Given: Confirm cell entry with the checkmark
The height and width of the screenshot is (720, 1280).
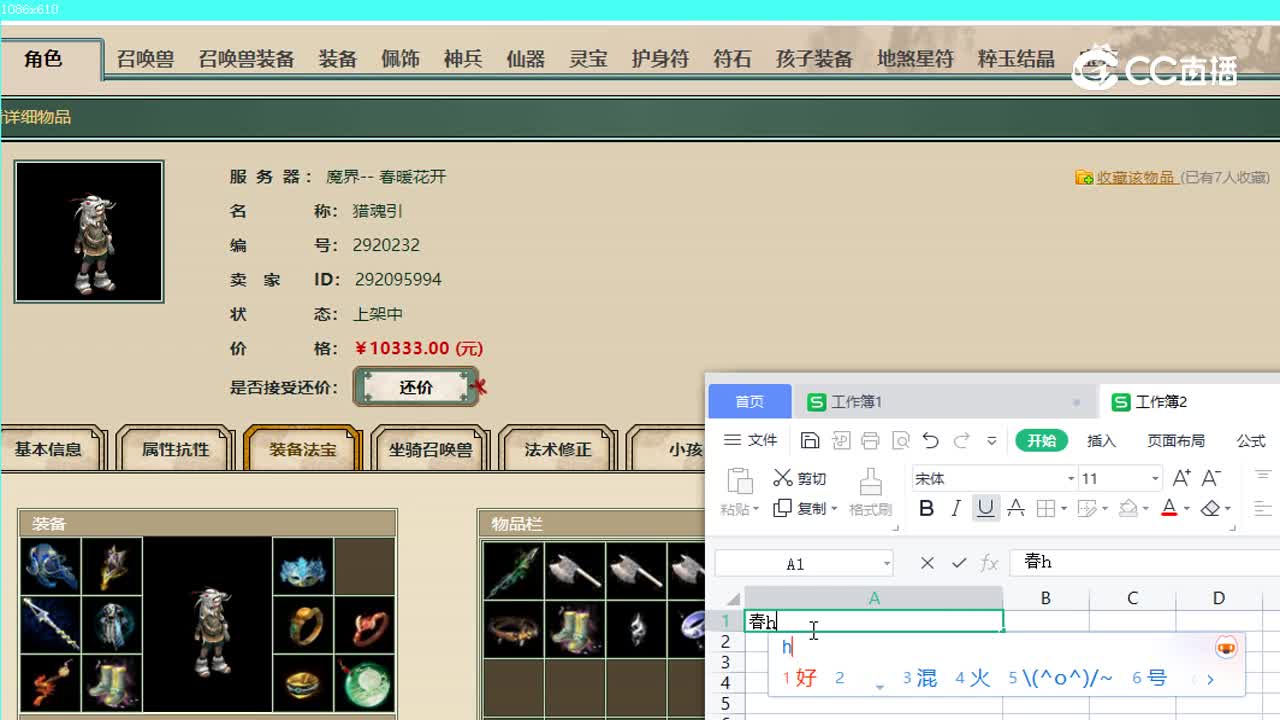Looking at the screenshot, I should point(959,563).
